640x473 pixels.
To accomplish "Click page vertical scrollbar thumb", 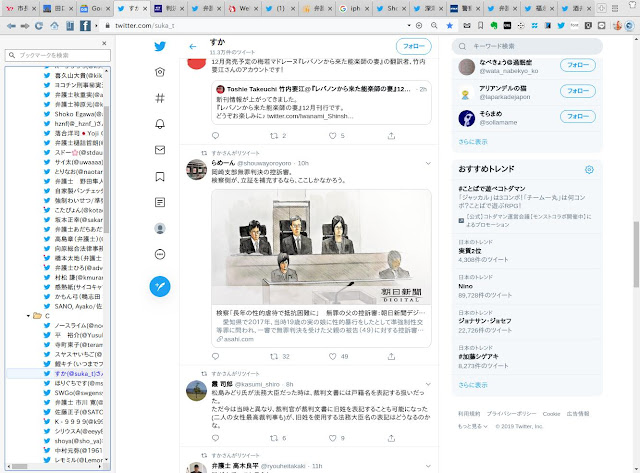I will pyautogui.click(x=636, y=254).
